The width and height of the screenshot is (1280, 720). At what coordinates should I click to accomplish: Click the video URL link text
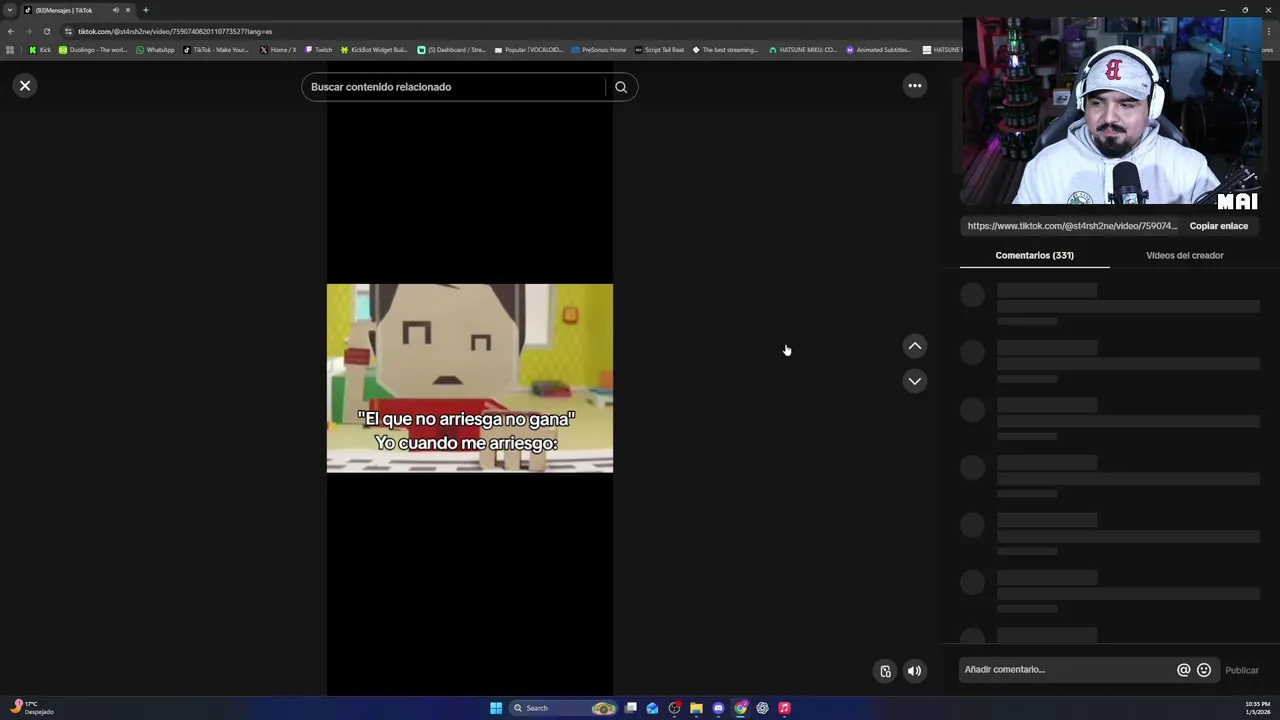coord(1072,226)
